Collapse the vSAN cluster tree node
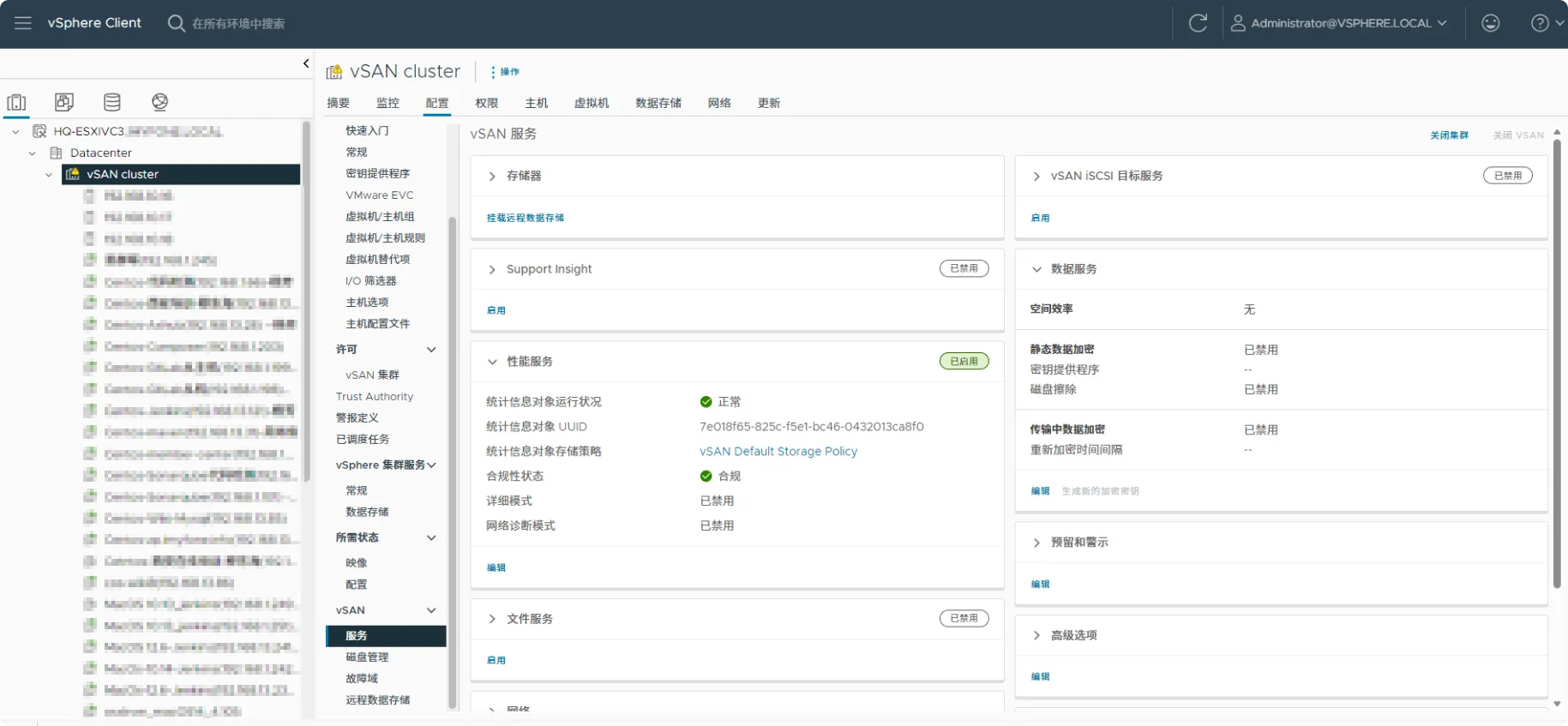The image size is (1568, 726). coord(49,174)
